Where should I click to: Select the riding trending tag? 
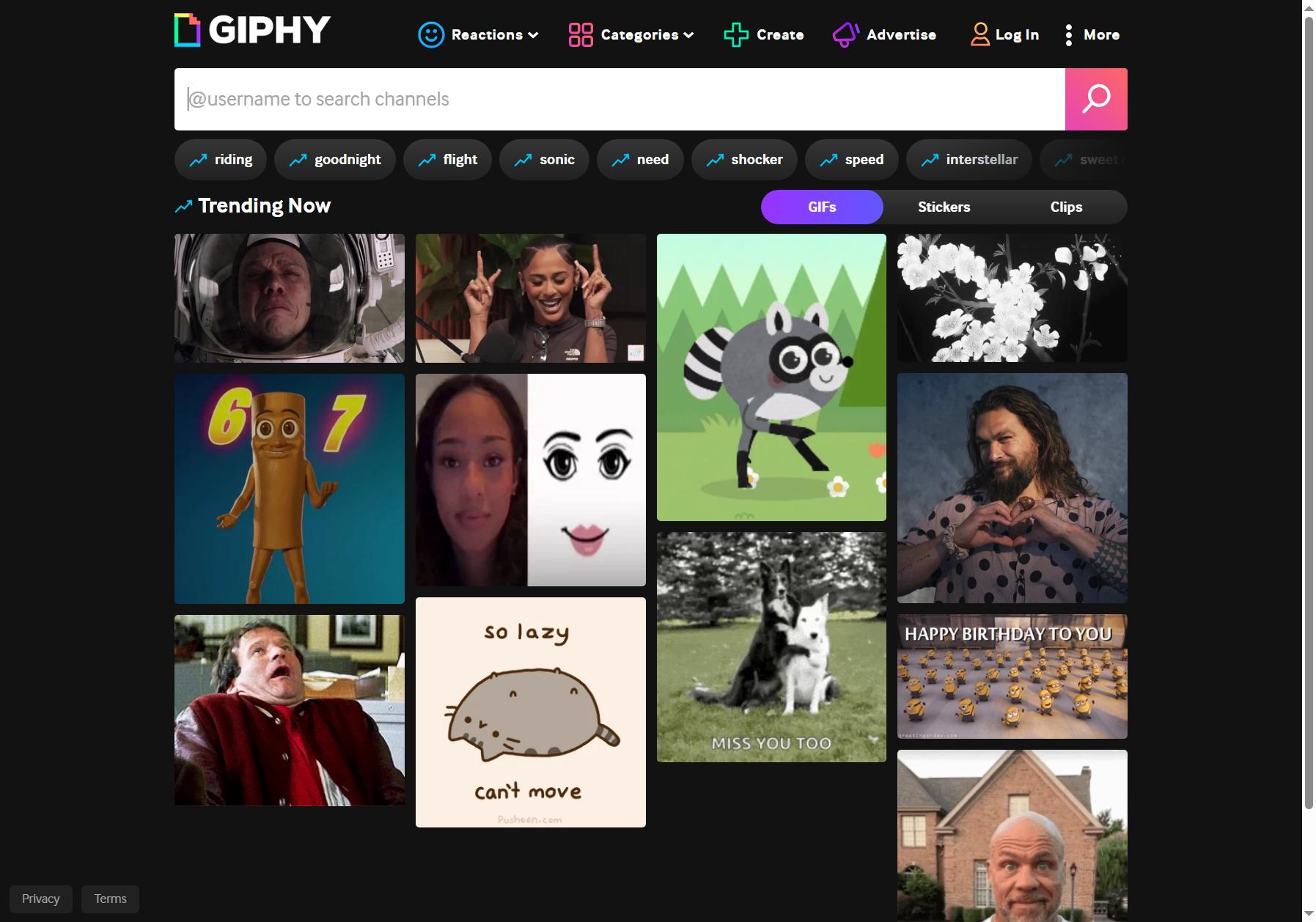221,160
